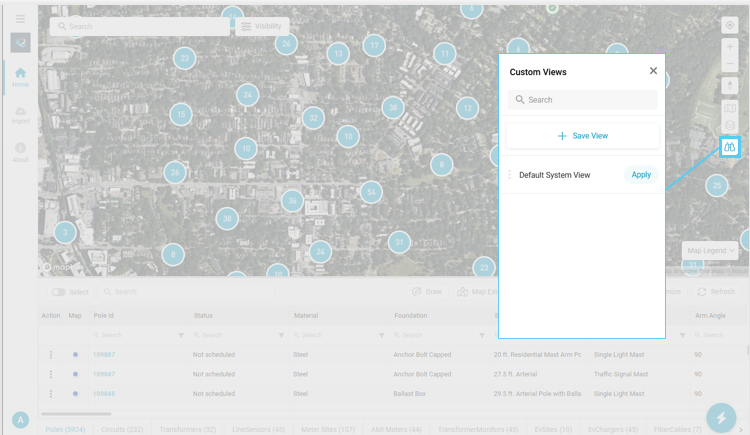This screenshot has width=750, height=435.
Task: Zoom out with the minus map control
Action: (x=729, y=64)
